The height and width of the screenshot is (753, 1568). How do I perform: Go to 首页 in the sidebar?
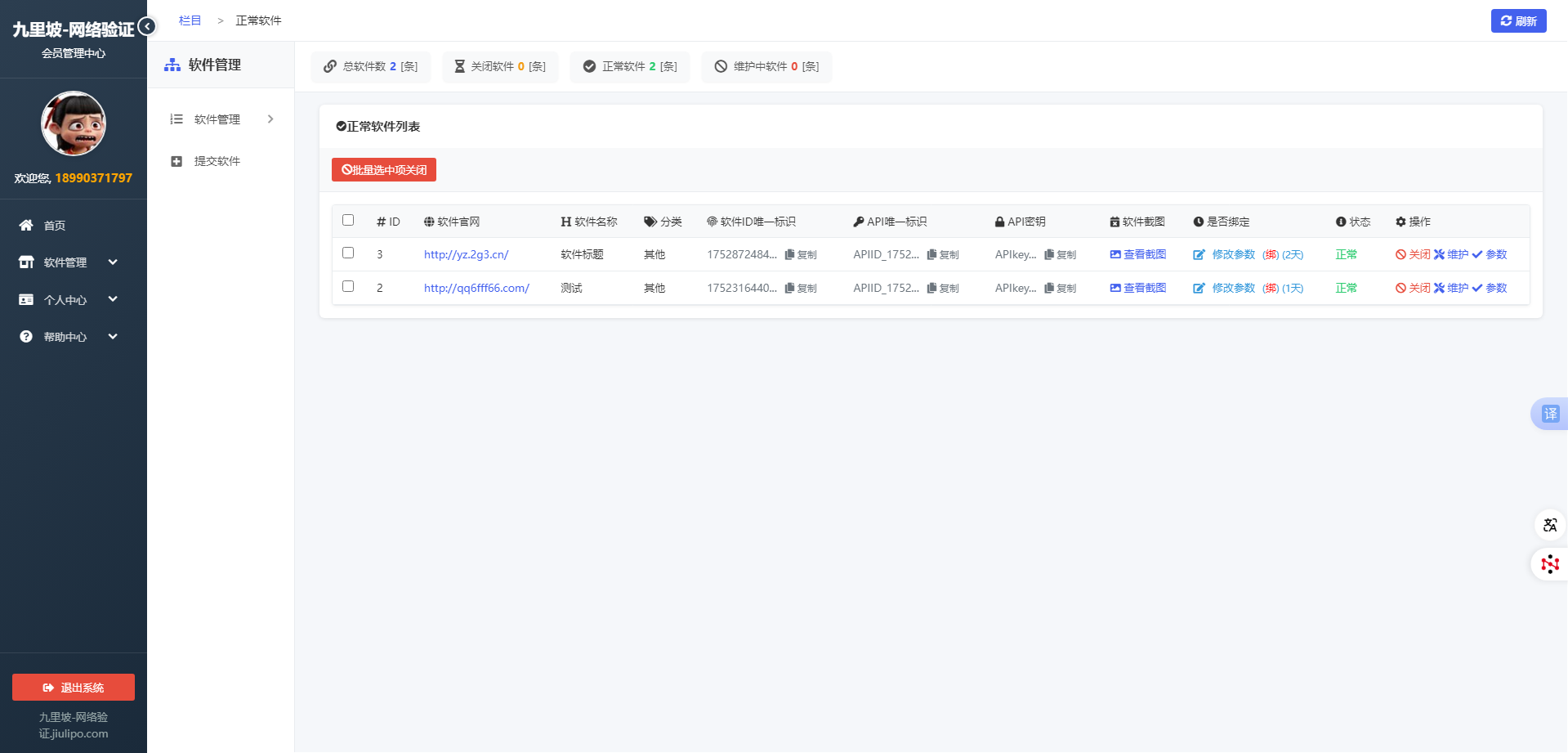(54, 226)
